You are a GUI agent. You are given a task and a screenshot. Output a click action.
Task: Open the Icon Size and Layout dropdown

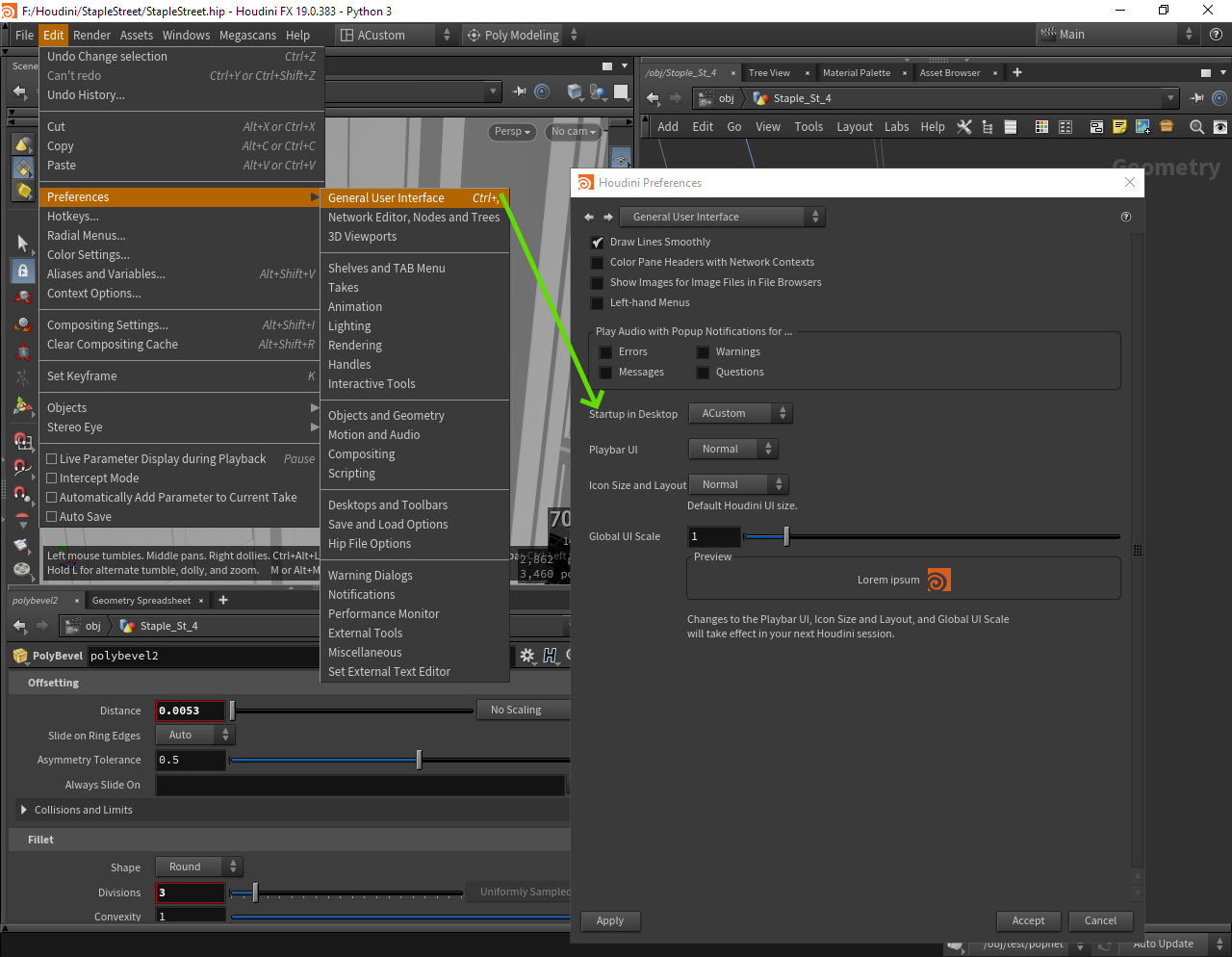click(738, 485)
